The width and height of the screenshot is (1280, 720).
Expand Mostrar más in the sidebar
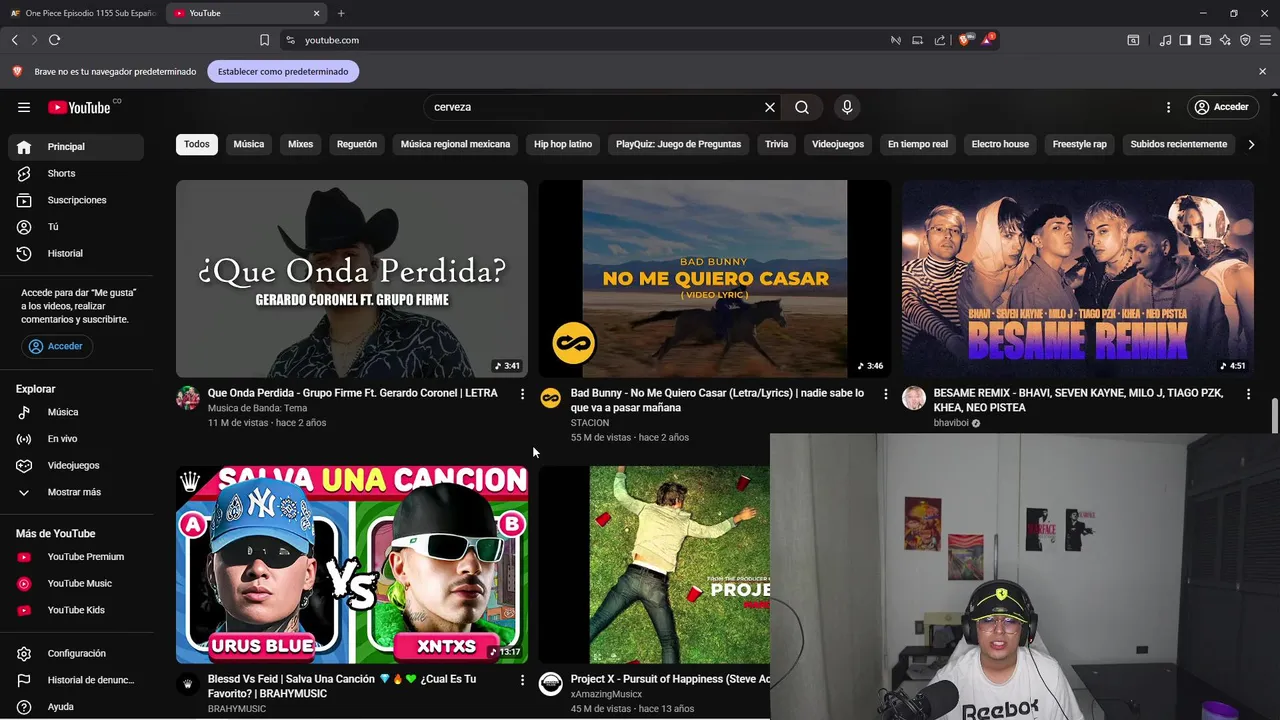pyautogui.click(x=76, y=492)
